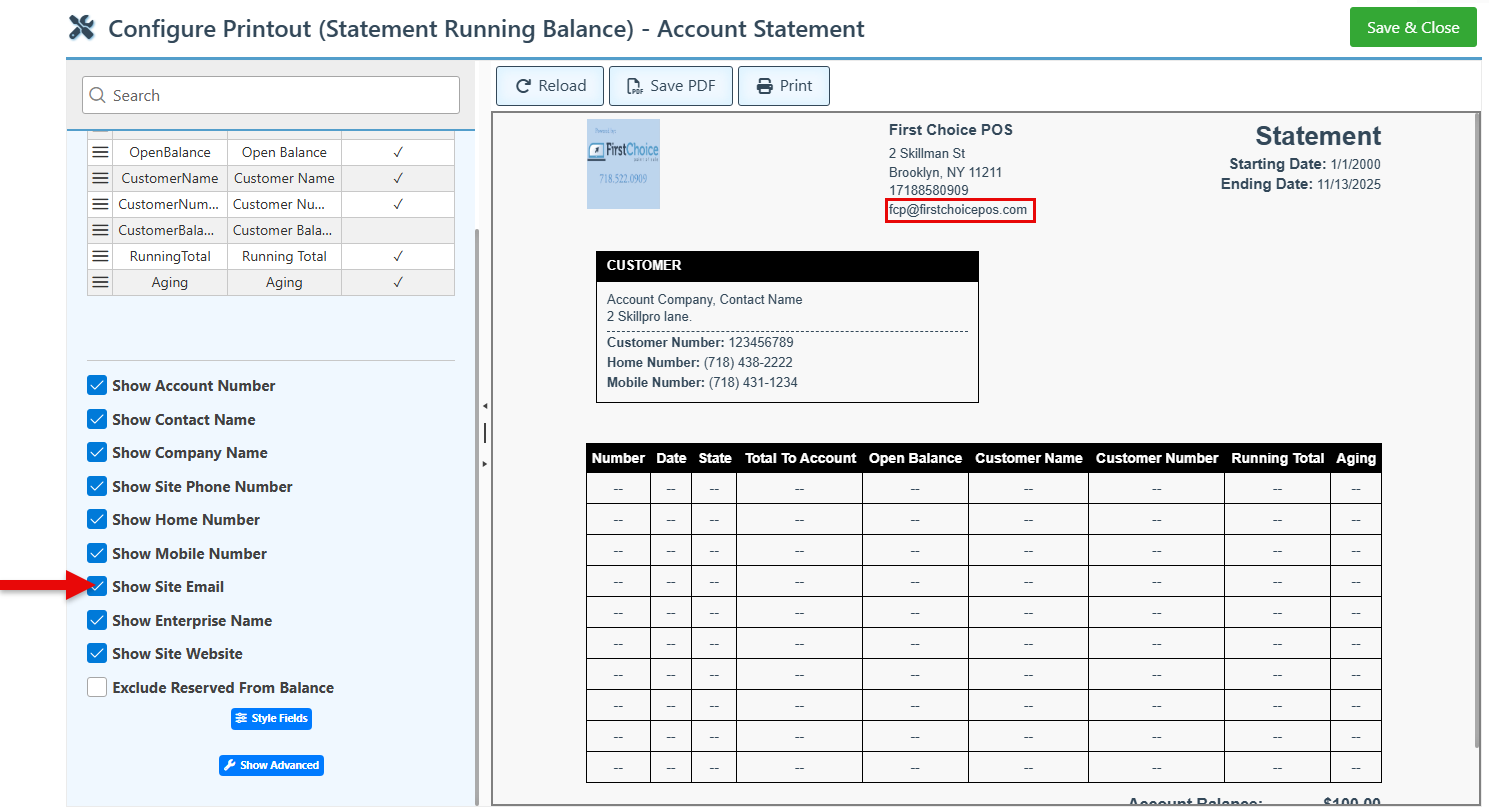Save the printout as PDF
The image size is (1489, 810).
pos(671,86)
